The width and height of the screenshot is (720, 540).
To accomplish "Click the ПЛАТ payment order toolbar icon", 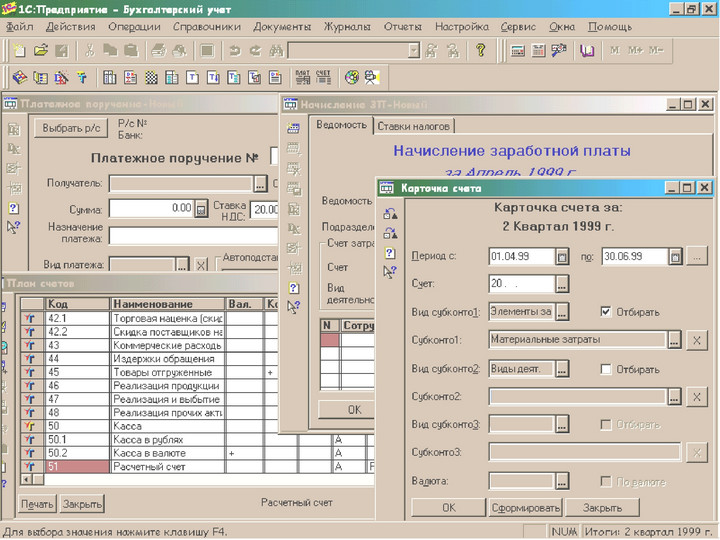I will (302, 77).
